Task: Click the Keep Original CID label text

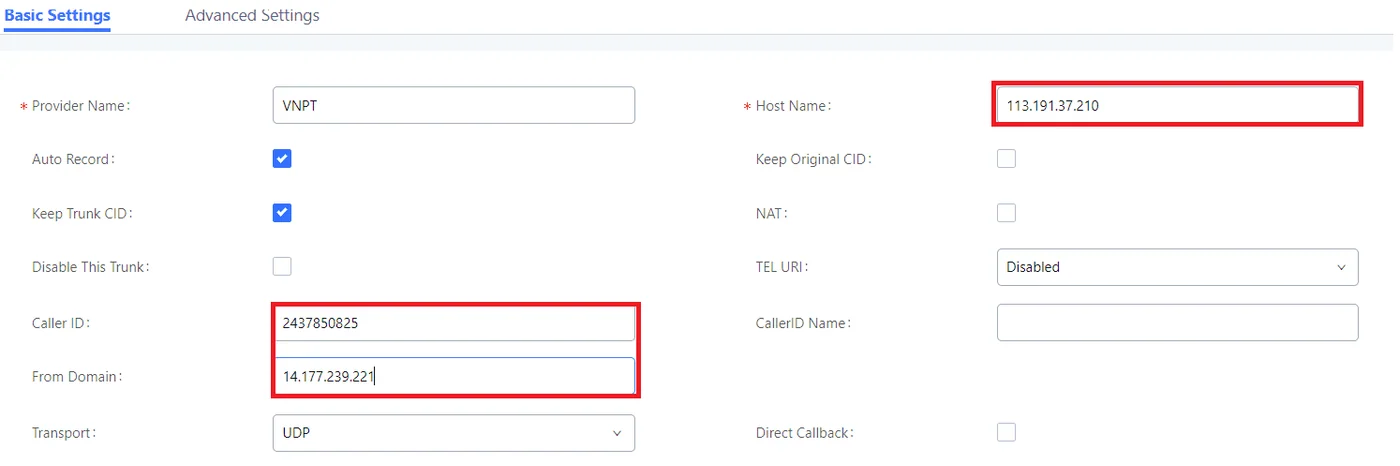Action: tap(814, 159)
